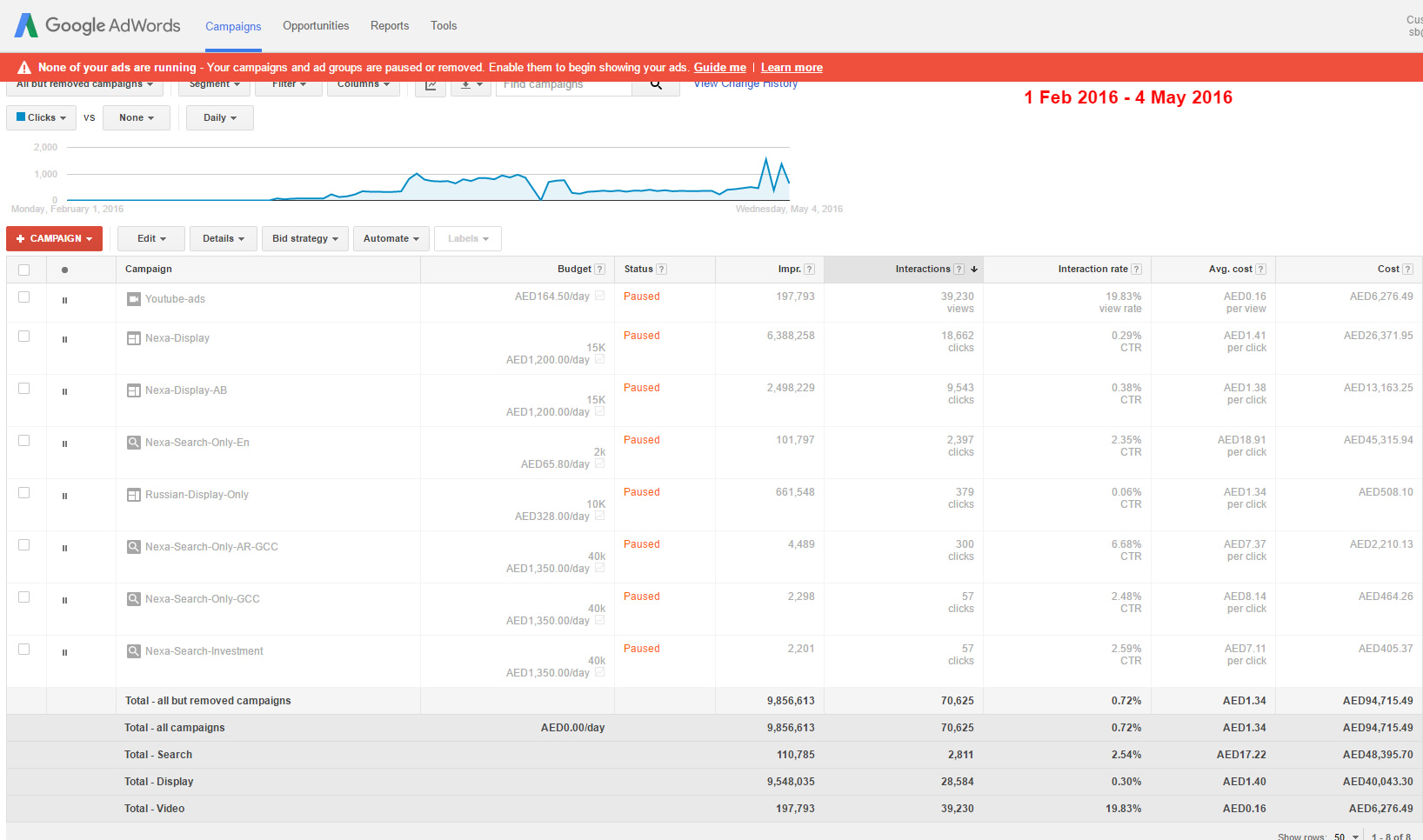Click the chart toggle icon in the toolbar
Image resolution: width=1423 pixels, height=840 pixels.
tap(431, 86)
